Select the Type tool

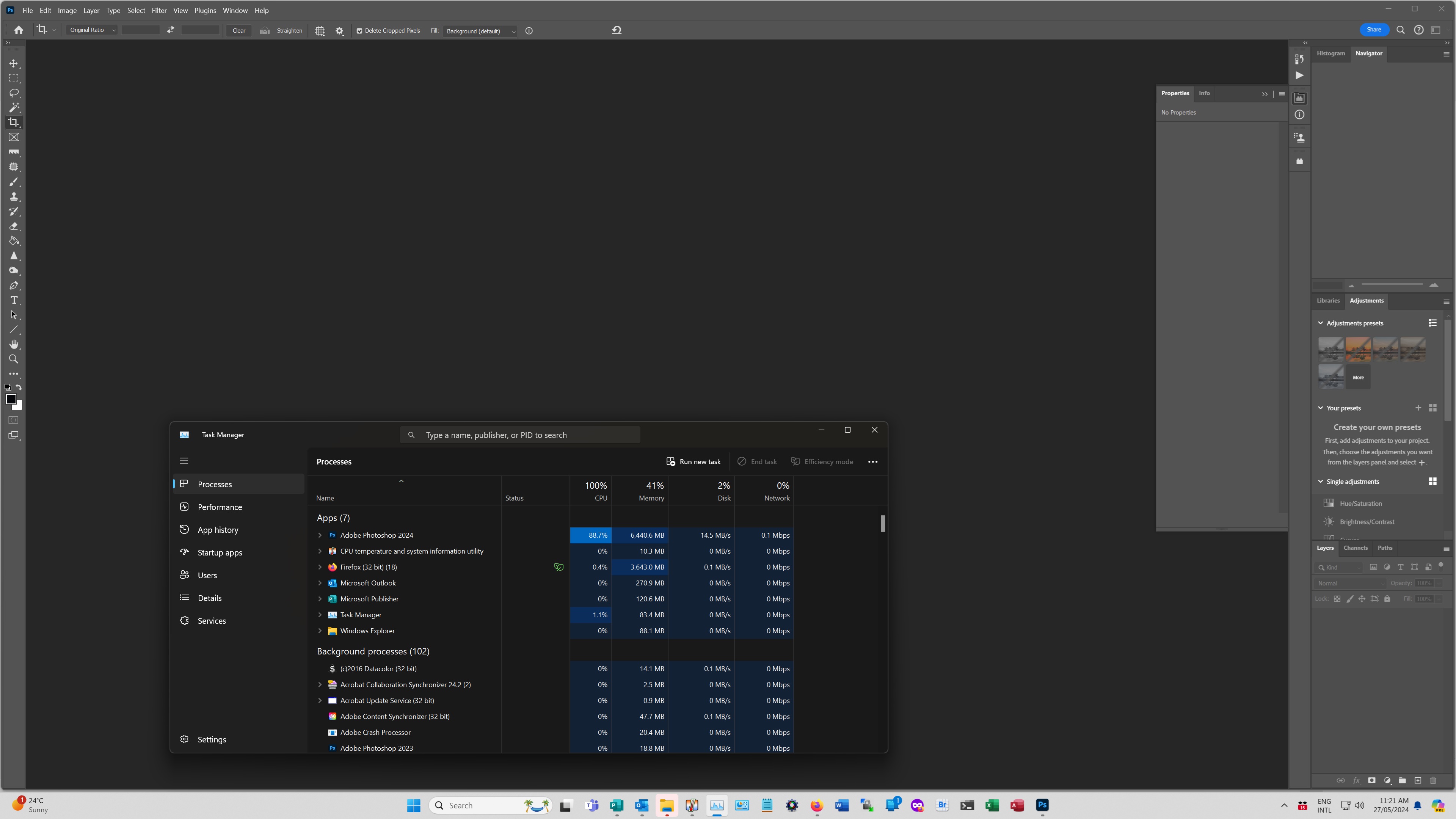pyautogui.click(x=14, y=300)
